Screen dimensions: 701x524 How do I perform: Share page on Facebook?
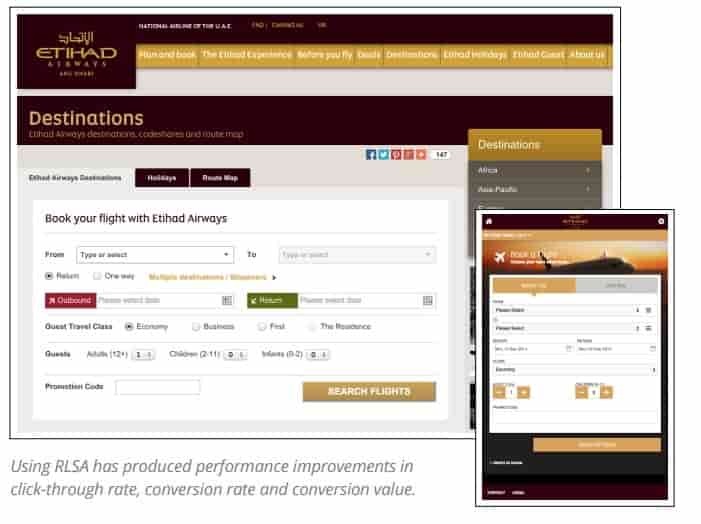tap(371, 155)
